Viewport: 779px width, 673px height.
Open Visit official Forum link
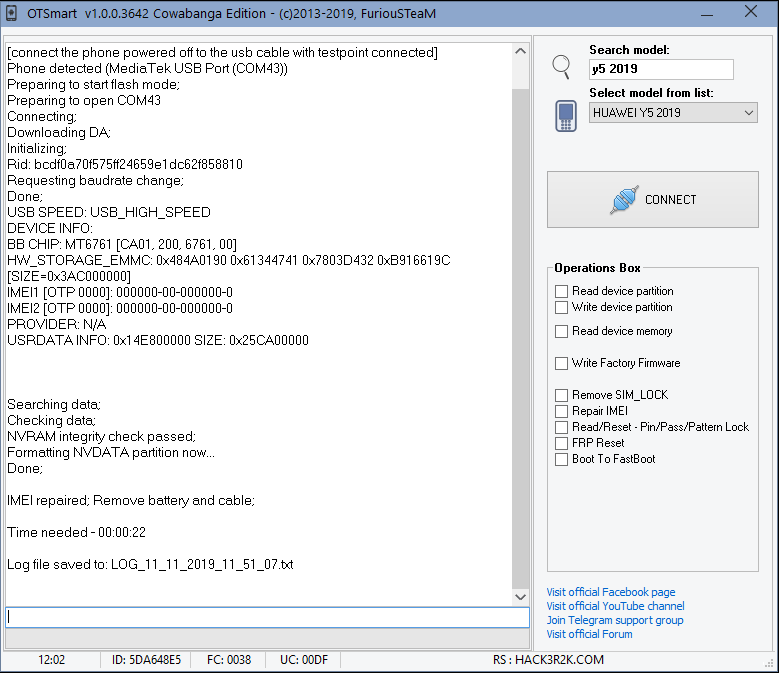[589, 634]
